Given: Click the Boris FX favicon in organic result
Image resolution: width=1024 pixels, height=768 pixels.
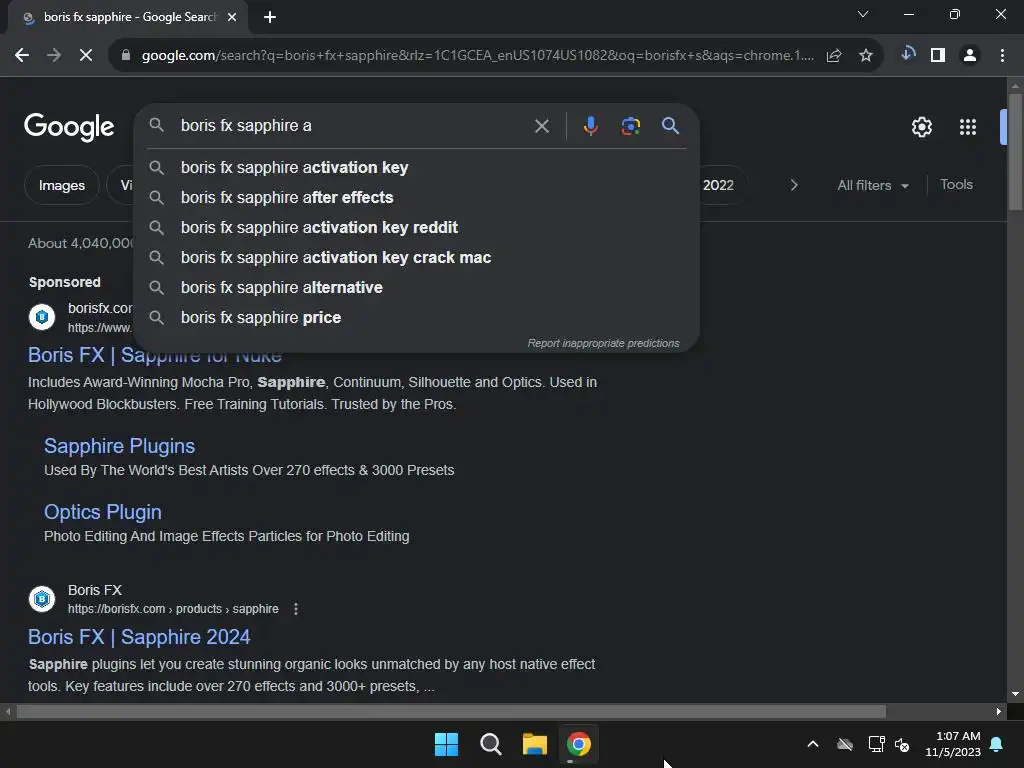Looking at the screenshot, I should coord(42,599).
